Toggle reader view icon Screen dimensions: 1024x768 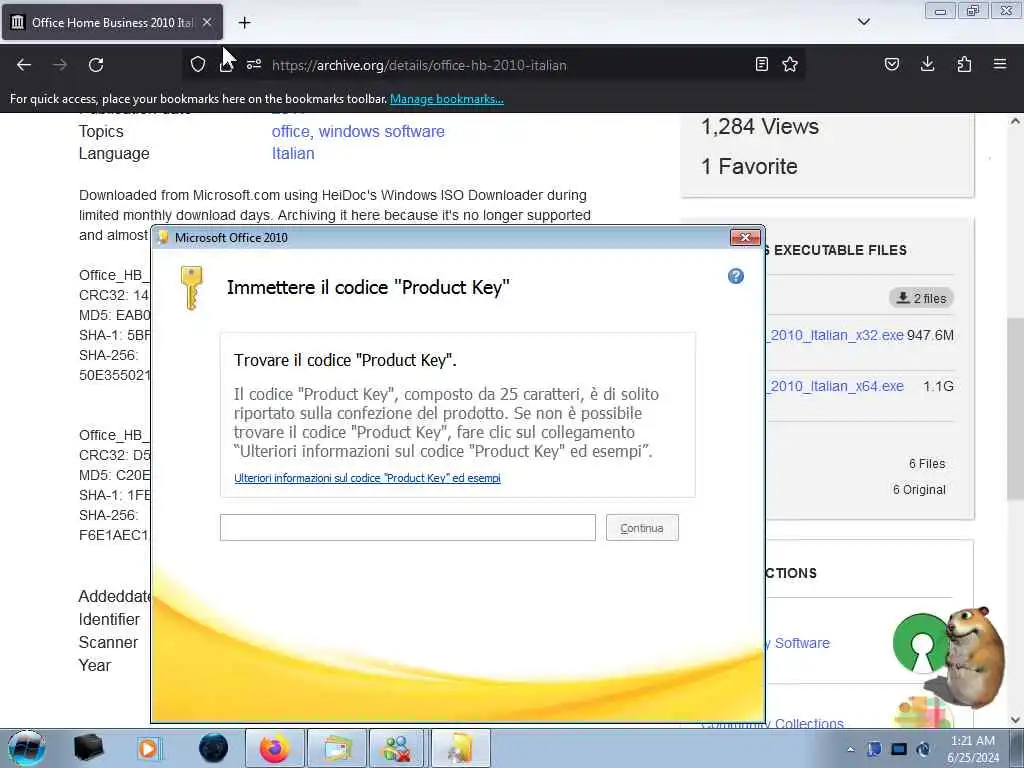(x=761, y=64)
